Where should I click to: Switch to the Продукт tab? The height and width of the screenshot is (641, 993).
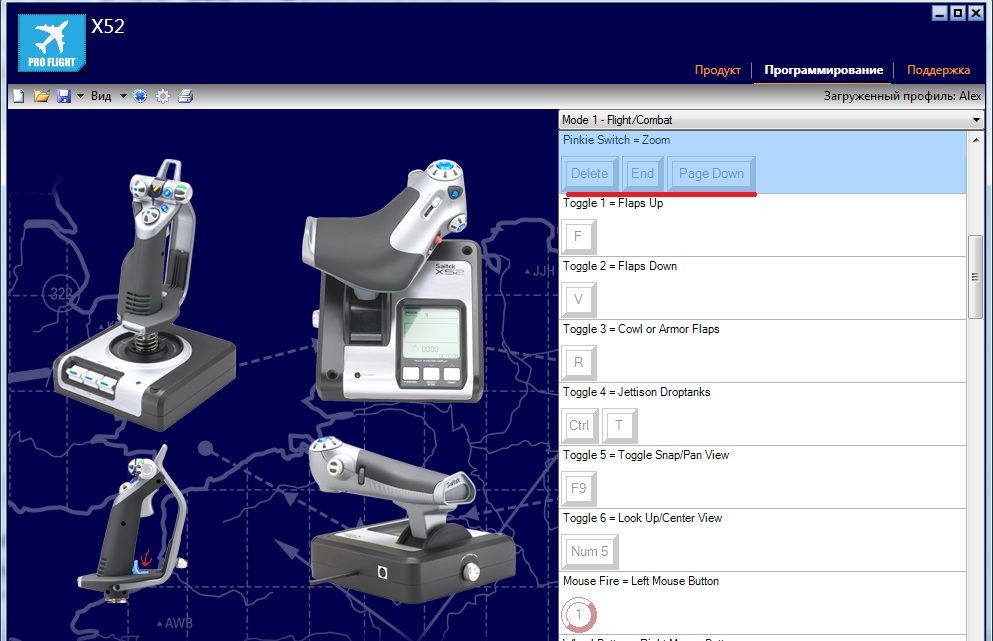718,70
